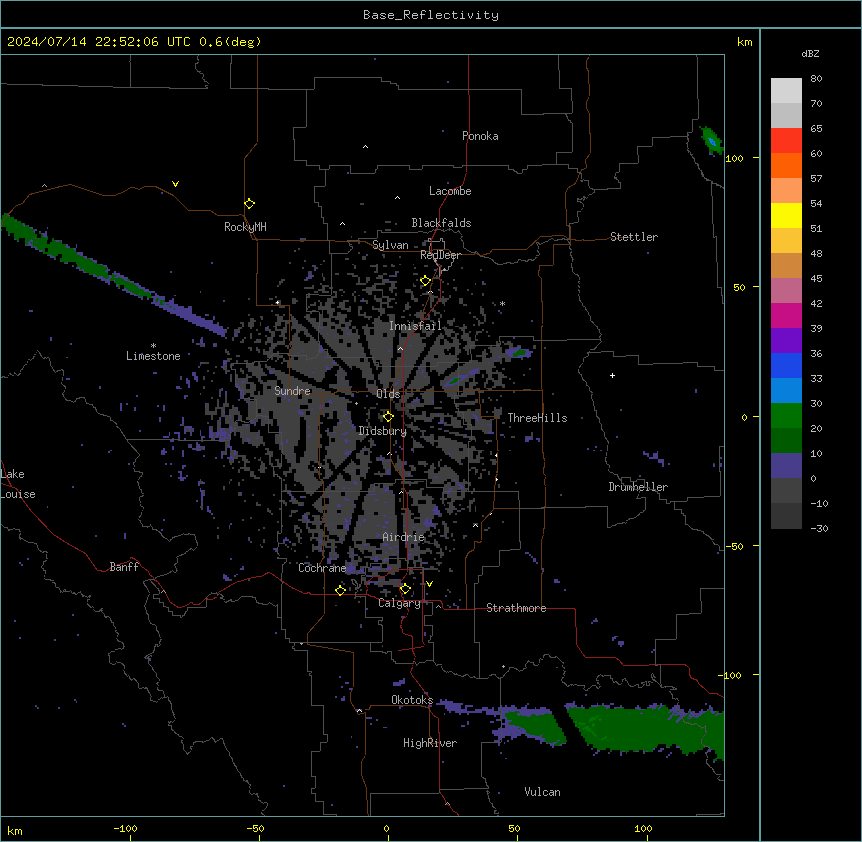862x842 pixels.
Task: Click the yellow V marker northeast of Calgary
Action: pos(429,584)
